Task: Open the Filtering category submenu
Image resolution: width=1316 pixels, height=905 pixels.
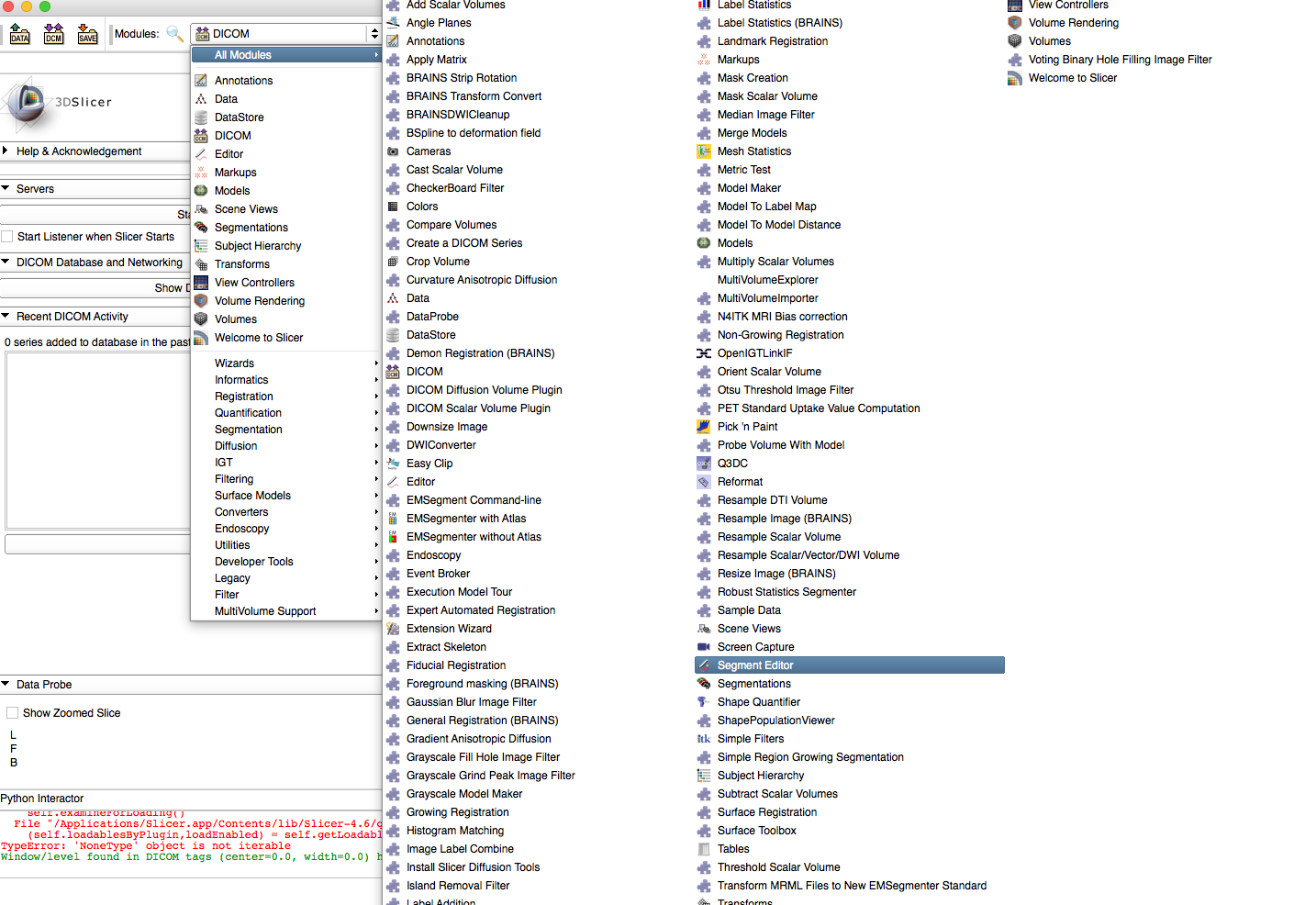Action: coord(286,479)
